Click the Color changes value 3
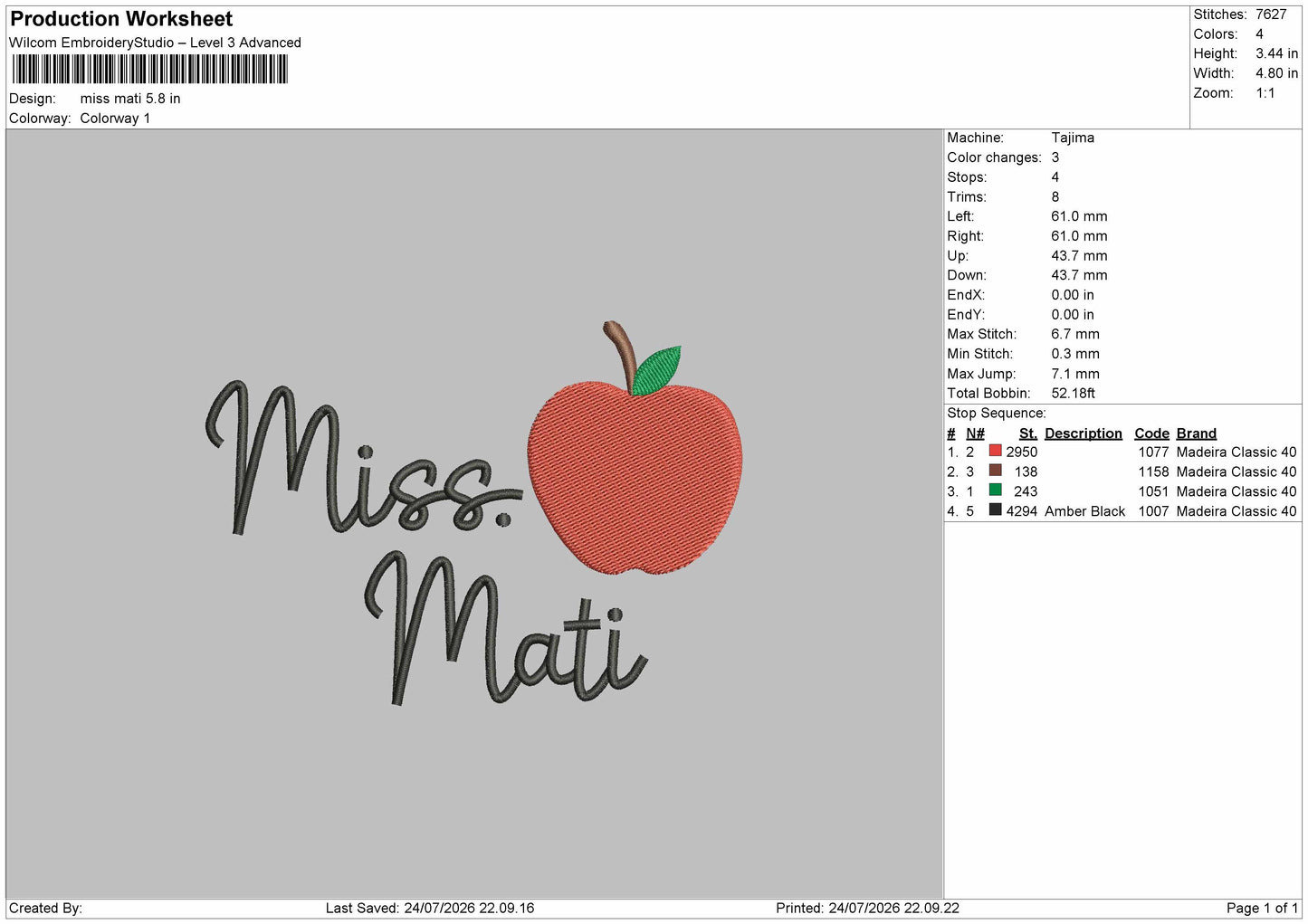 click(1055, 157)
